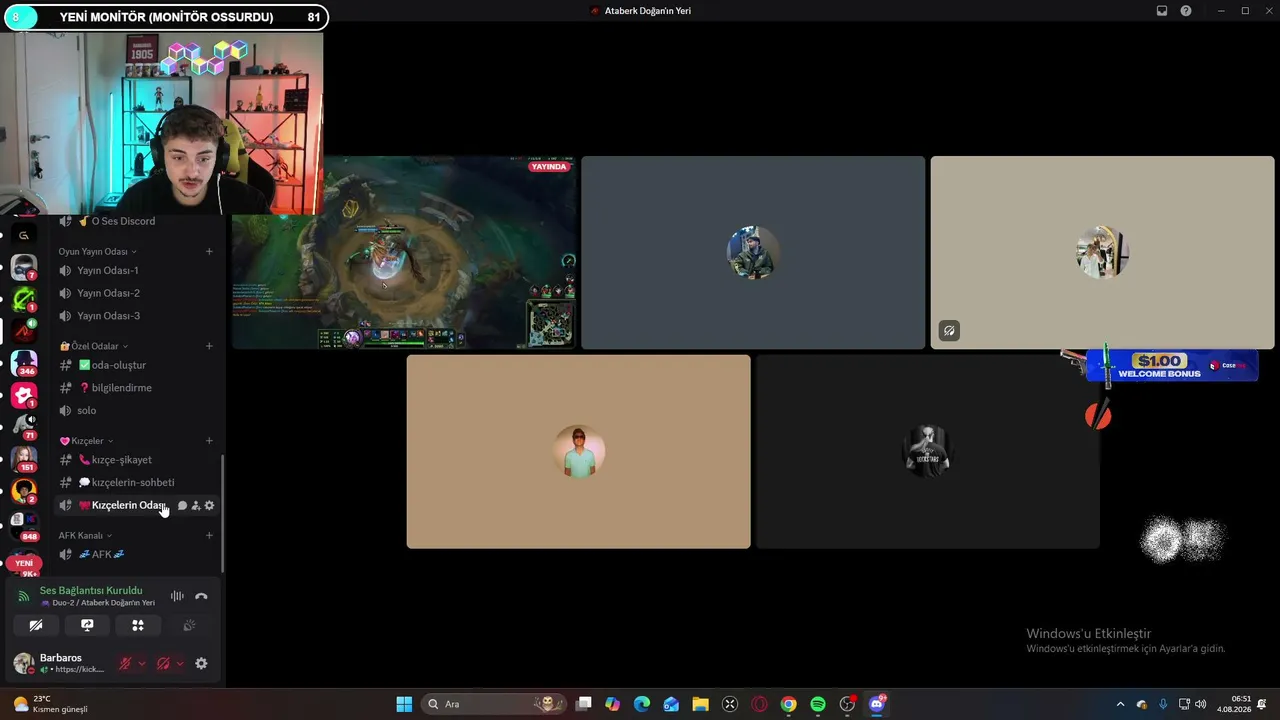Open chat for Kızçelerin Odası channel
Screen dimensions: 1280x720
182,506
